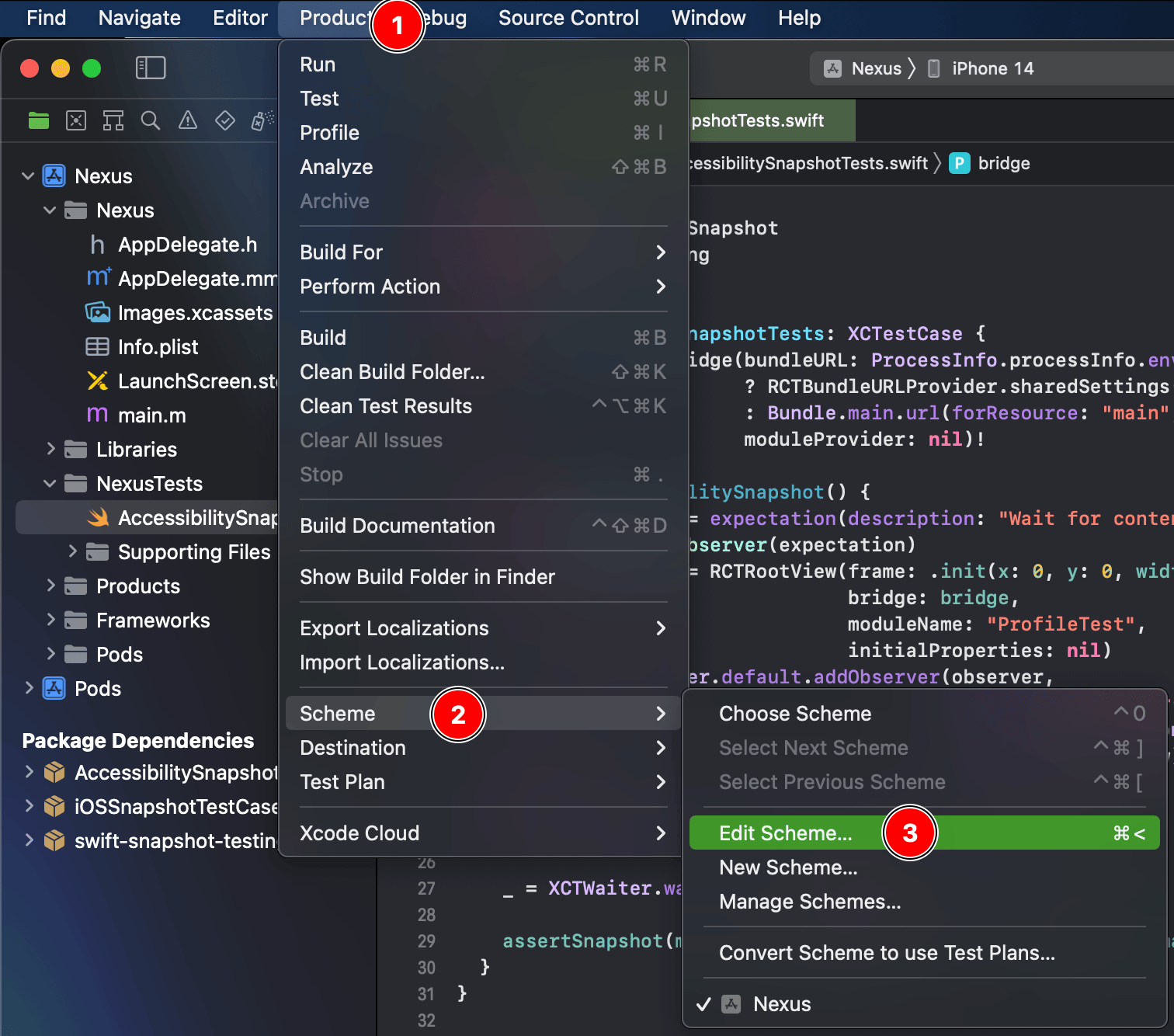1174x1036 pixels.
Task: Open the Destination submenu
Action: (x=483, y=748)
